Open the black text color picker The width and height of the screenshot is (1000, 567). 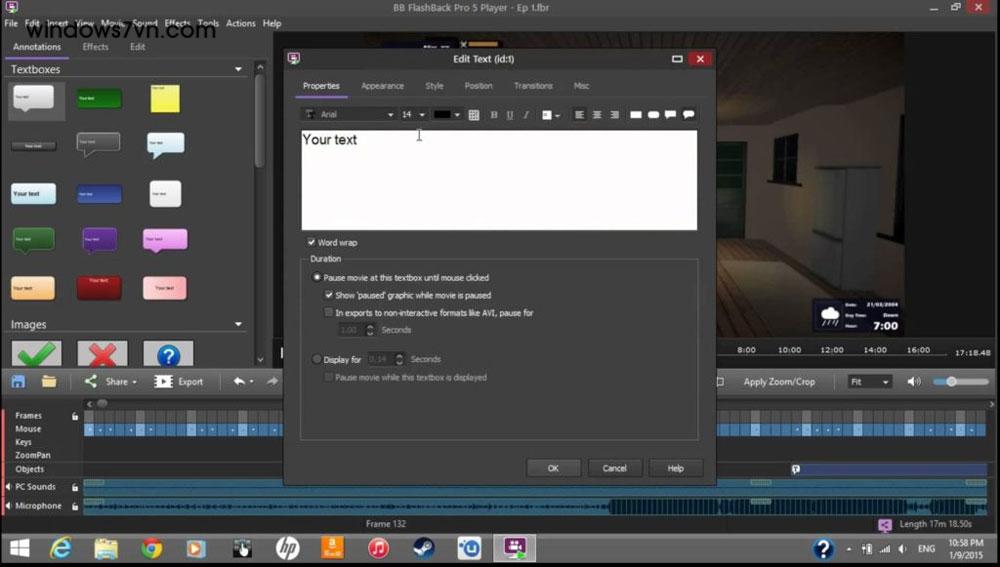[446, 115]
